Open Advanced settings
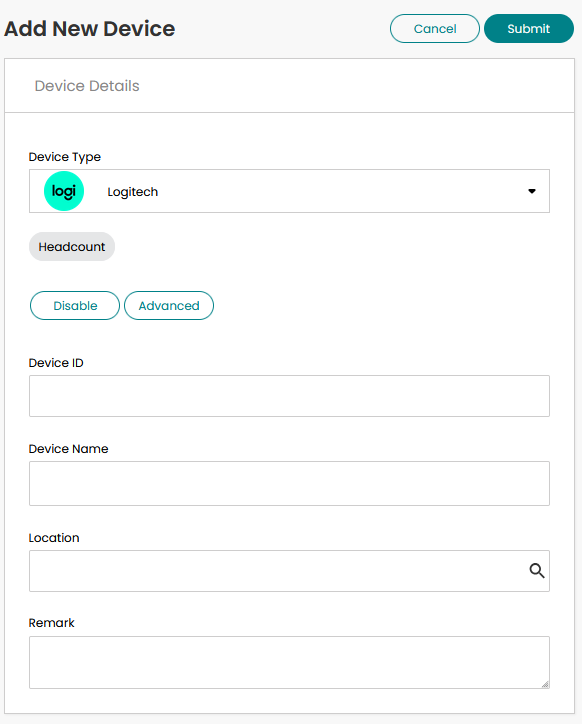Screen dimensions: 582x724 coord(169,306)
